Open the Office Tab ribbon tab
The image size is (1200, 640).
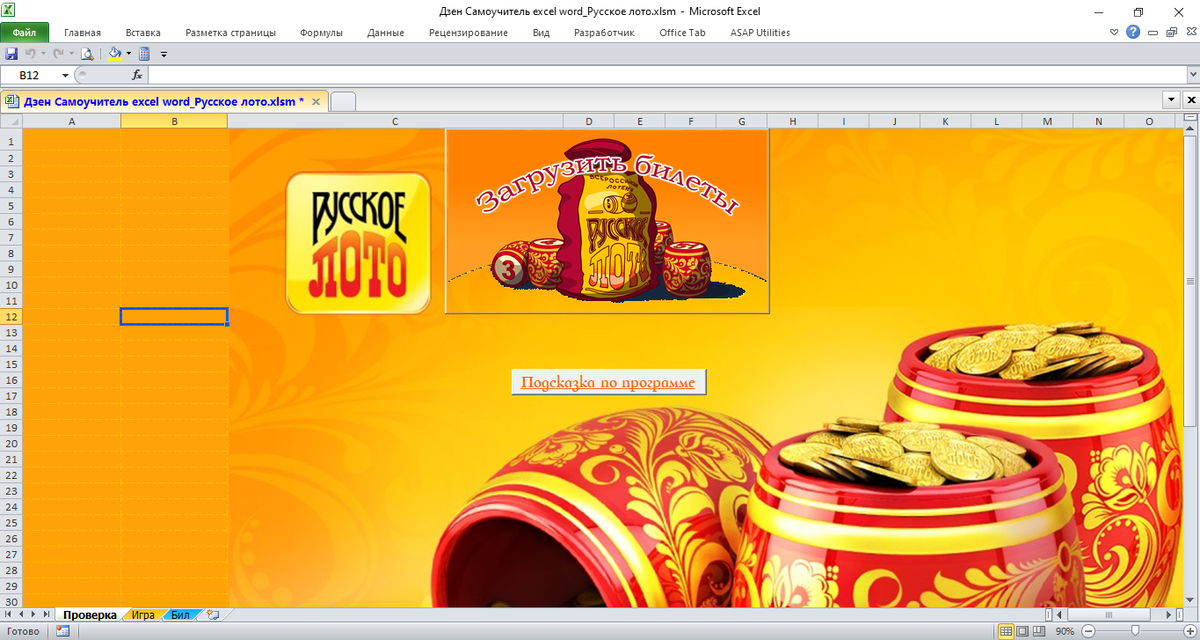(682, 32)
